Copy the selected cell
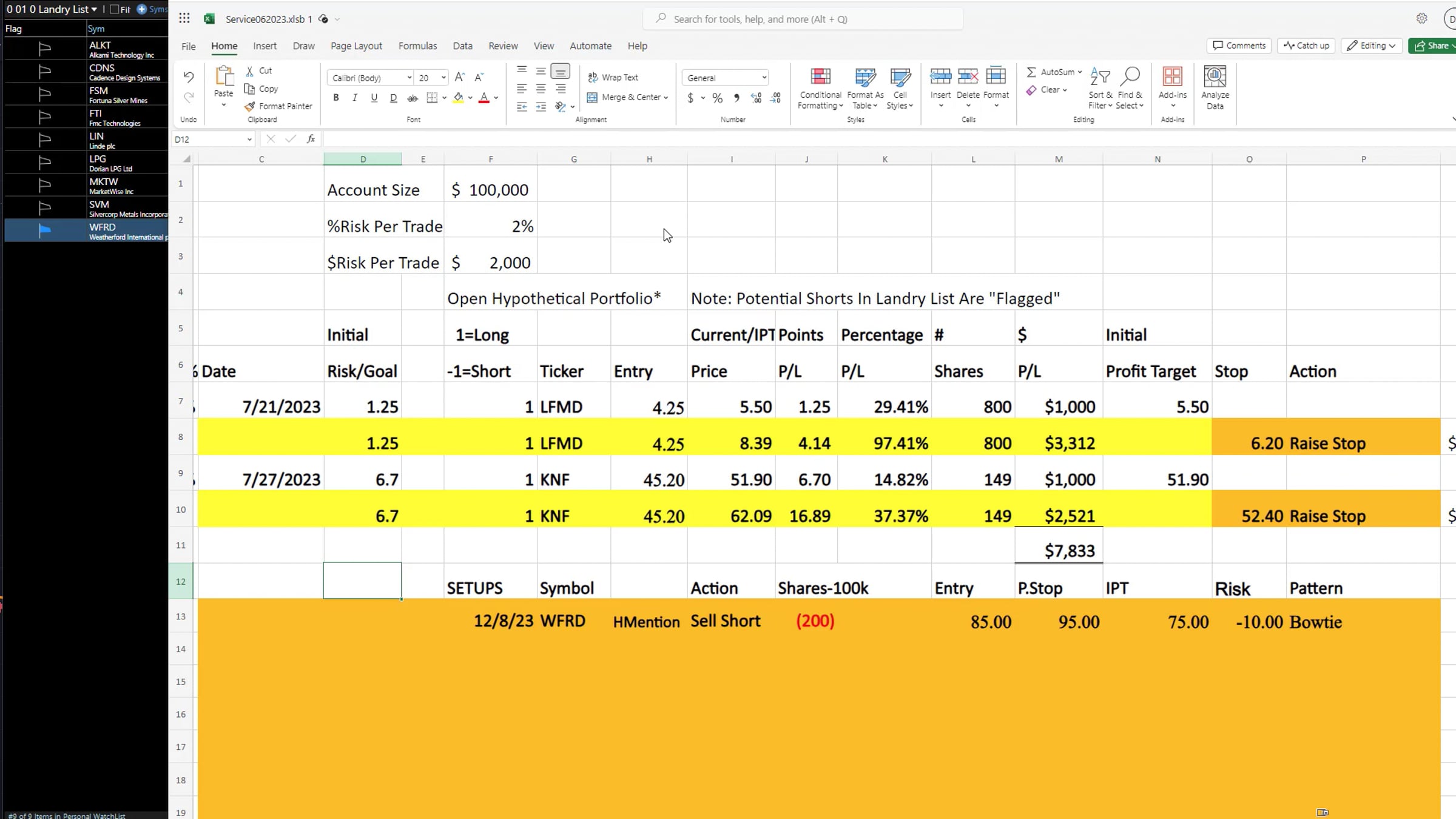 pyautogui.click(x=261, y=89)
